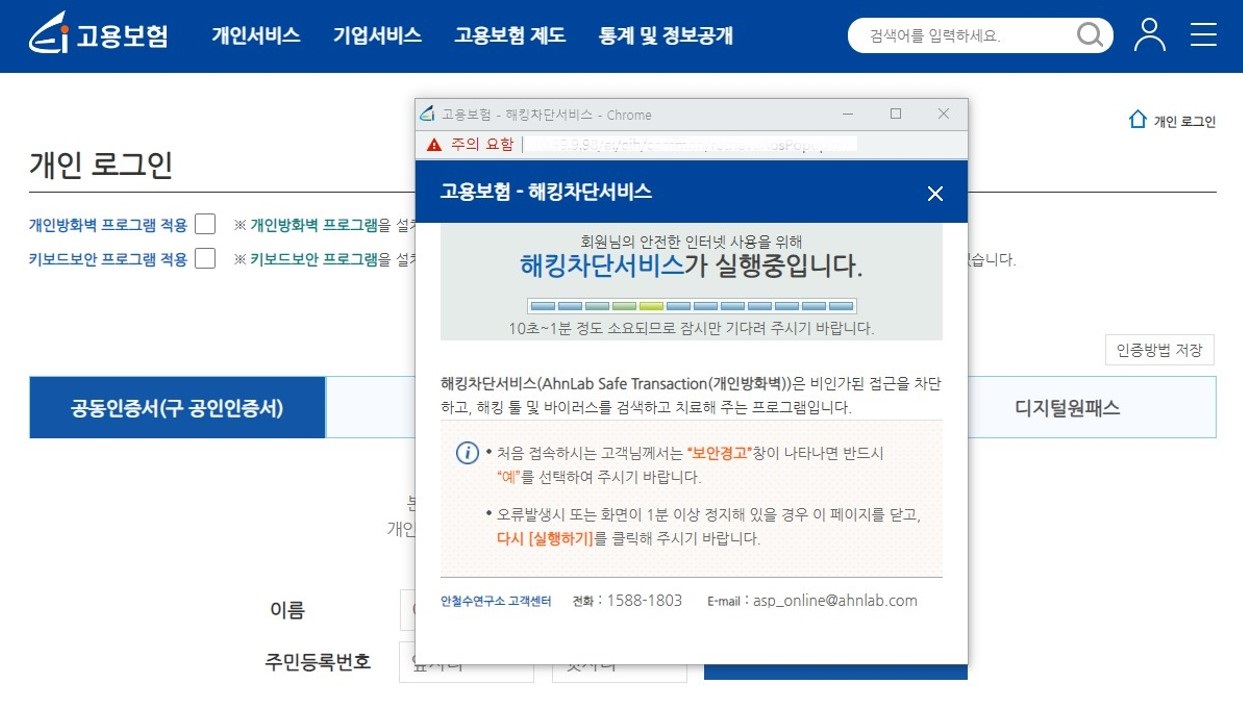1243x707 pixels.
Task: Enable 키보드보안 프로그램 적용 checkbox
Action: click(x=205, y=259)
